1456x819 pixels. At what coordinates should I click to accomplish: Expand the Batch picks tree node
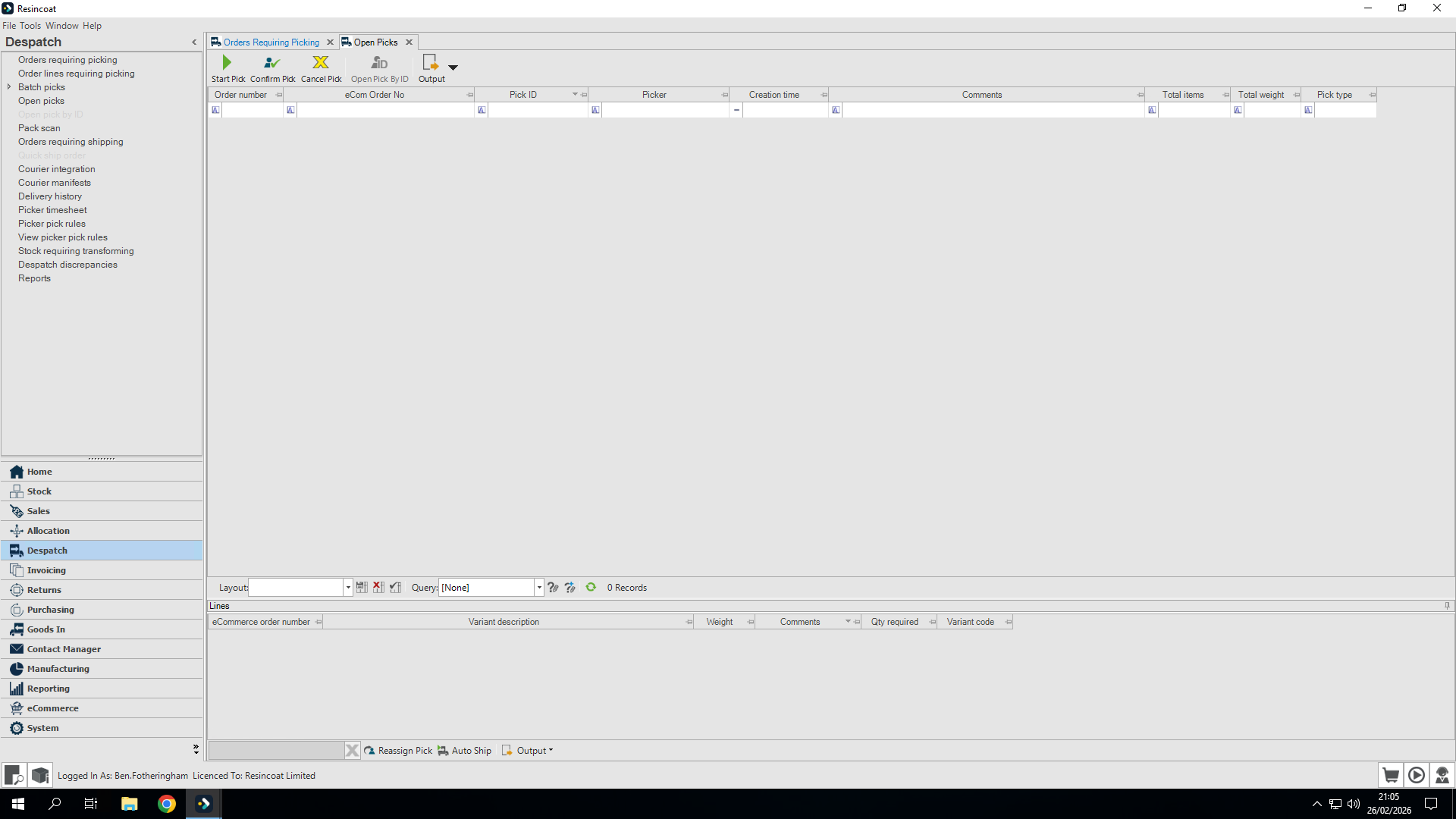[x=9, y=87]
